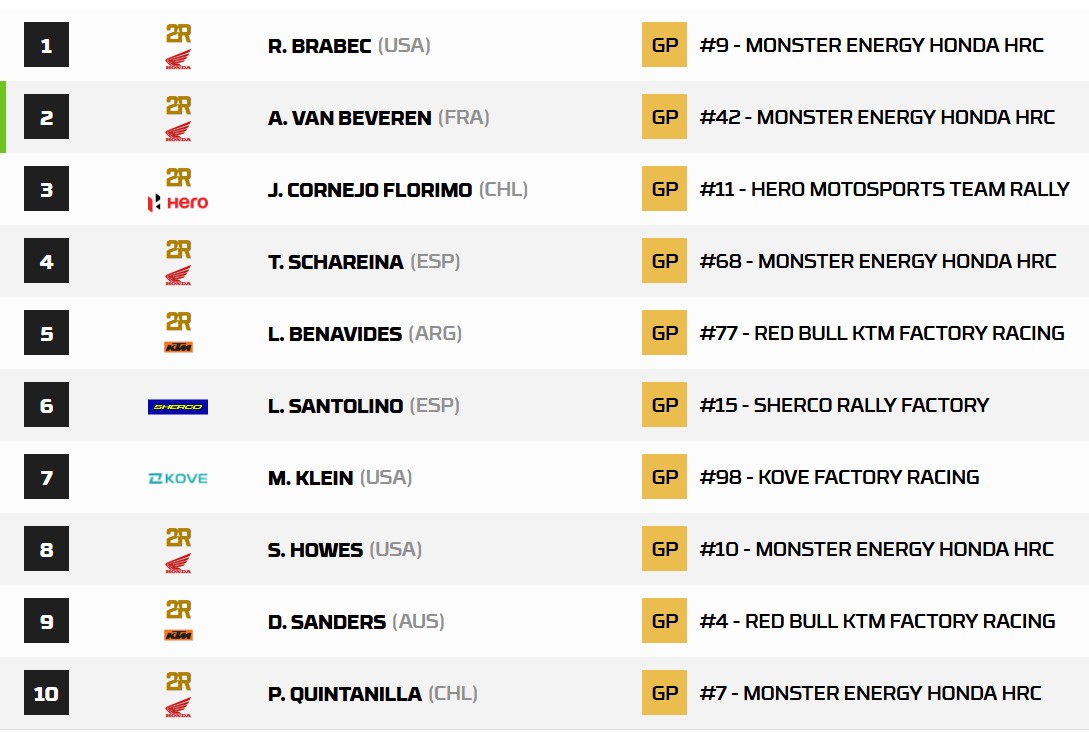1089x733 pixels.
Task: Click the Honda logo beside S. Howes
Action: point(178,563)
